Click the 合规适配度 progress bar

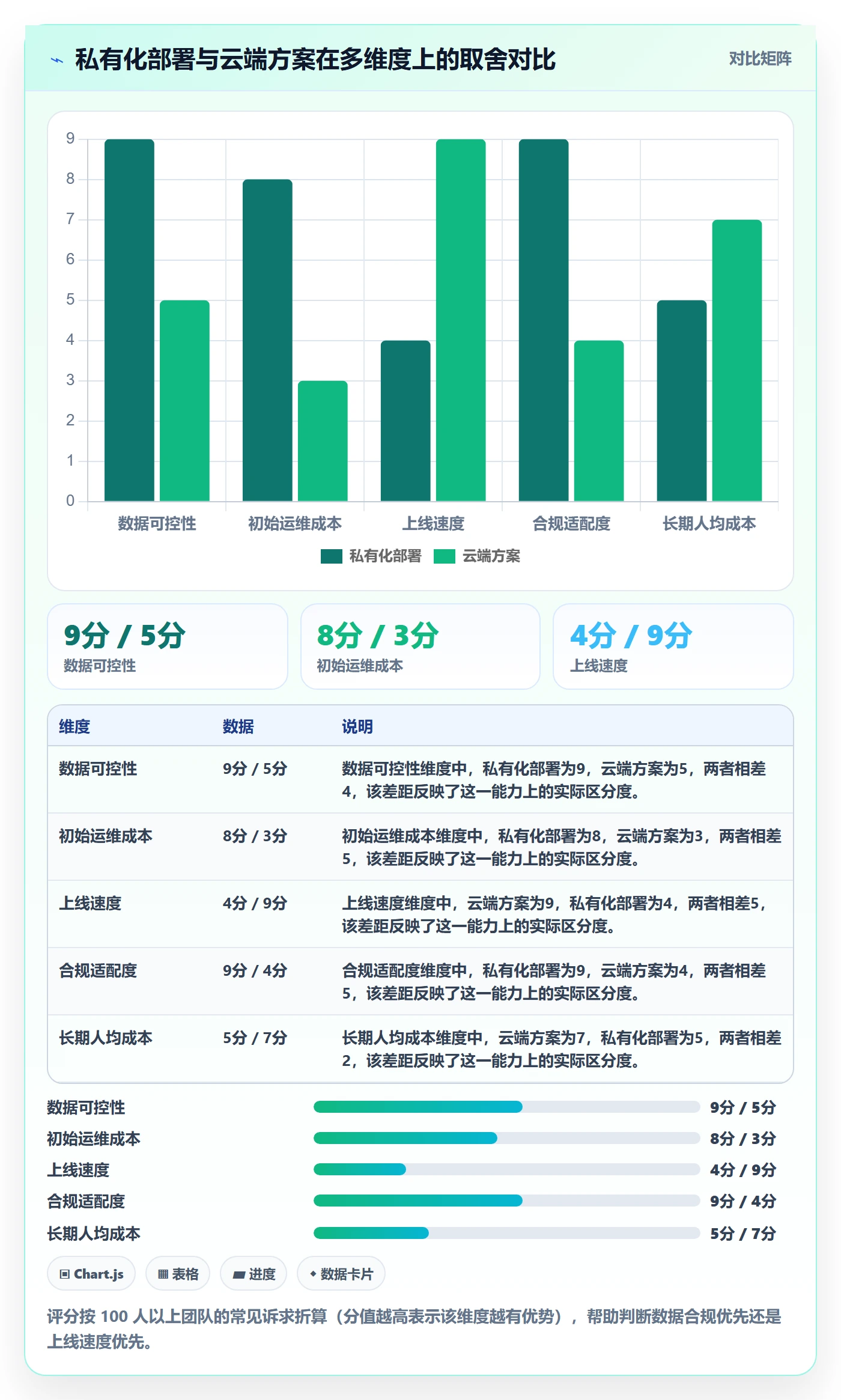pyautogui.click(x=507, y=1201)
